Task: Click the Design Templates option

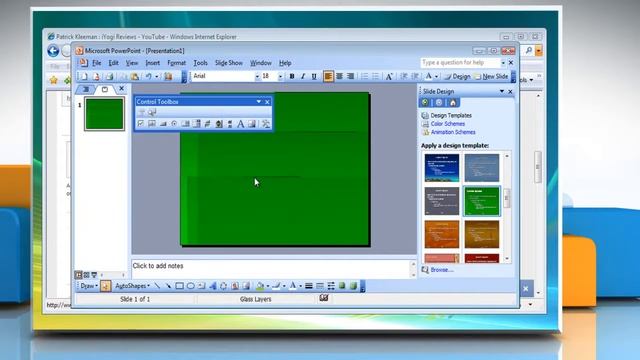Action: coord(451,116)
